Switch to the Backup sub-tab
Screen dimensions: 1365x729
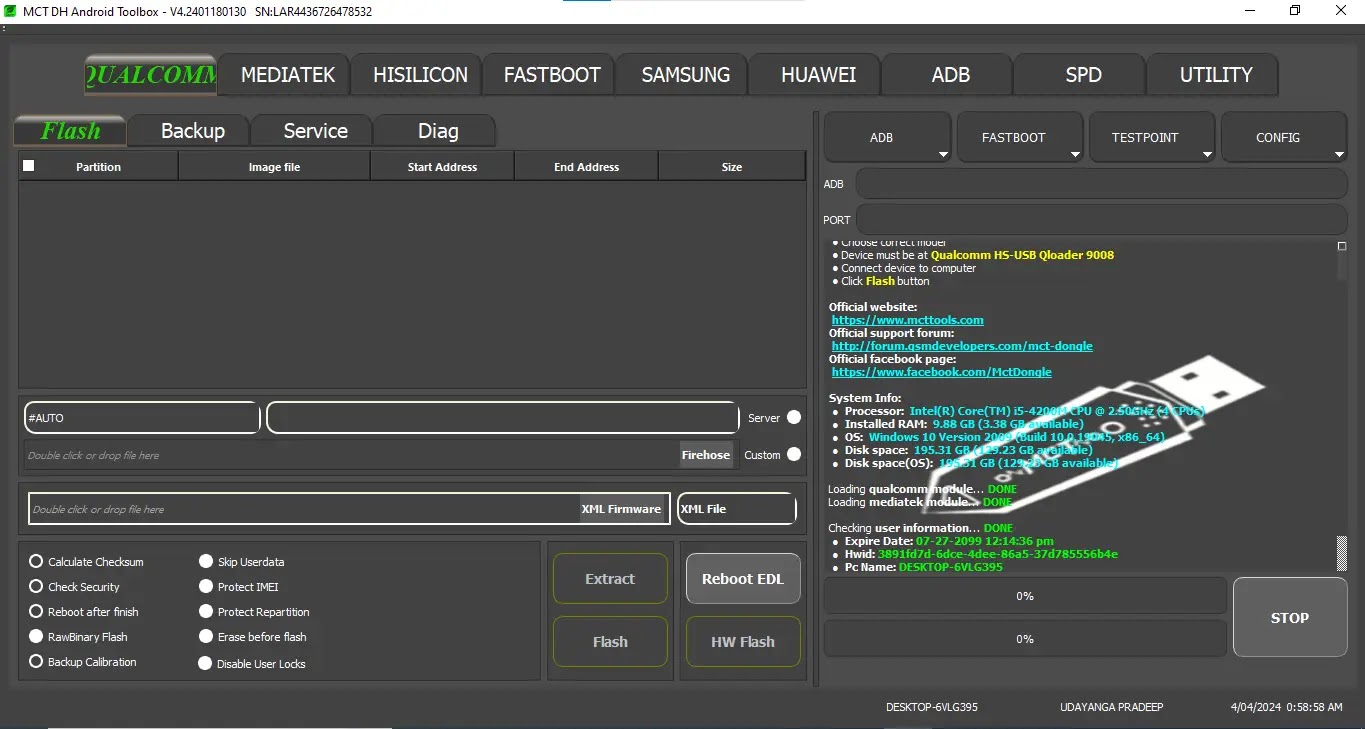click(x=192, y=131)
